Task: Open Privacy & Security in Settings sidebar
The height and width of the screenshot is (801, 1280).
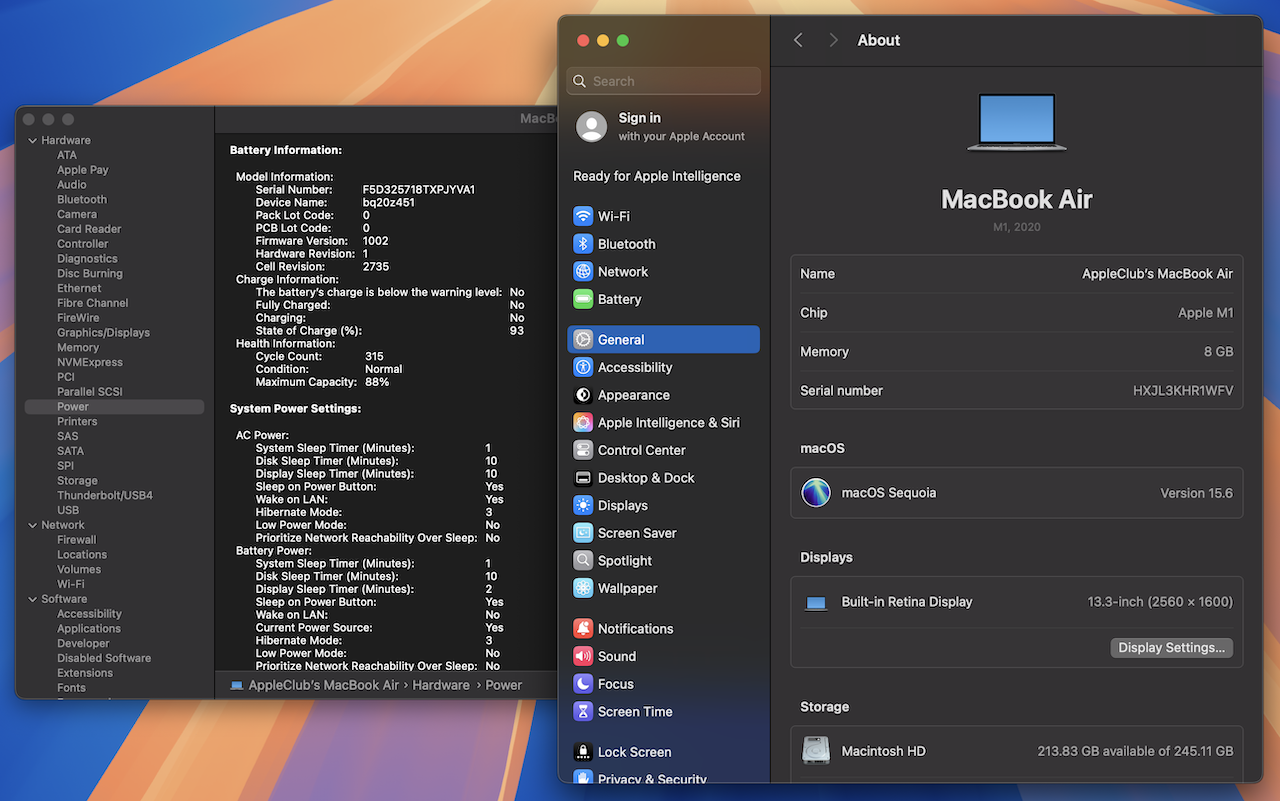Action: (652, 778)
